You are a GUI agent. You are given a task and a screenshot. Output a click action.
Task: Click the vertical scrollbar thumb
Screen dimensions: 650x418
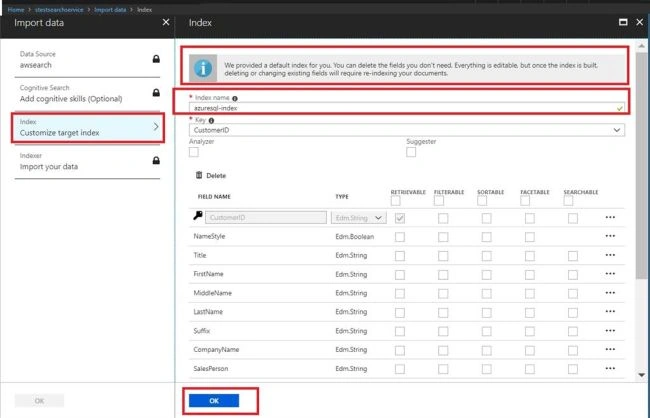pyautogui.click(x=642, y=166)
